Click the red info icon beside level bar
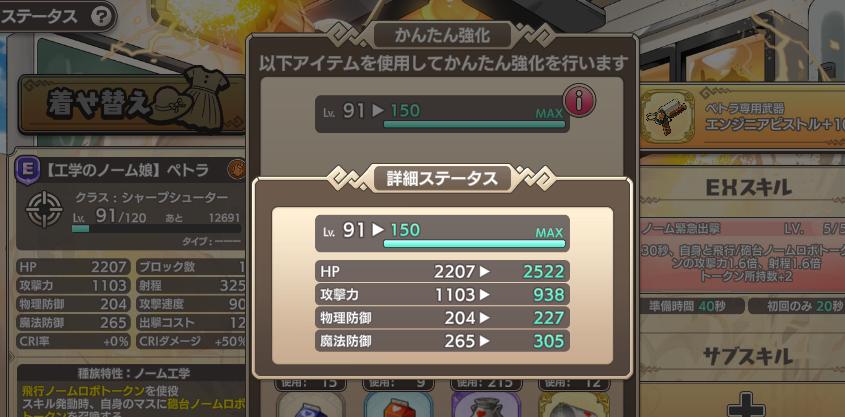 pyautogui.click(x=579, y=101)
